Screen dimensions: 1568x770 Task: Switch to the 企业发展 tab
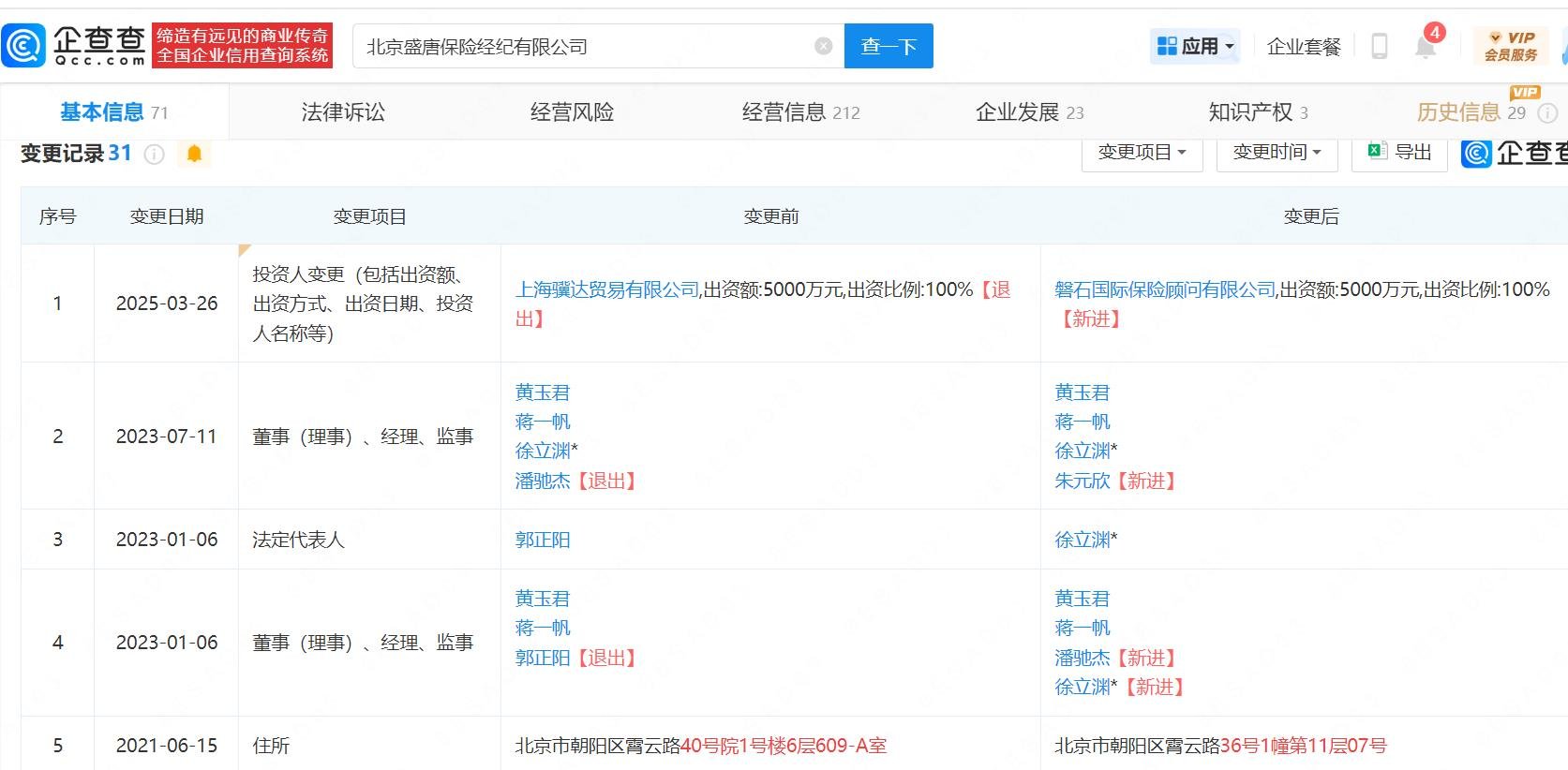click(1029, 112)
